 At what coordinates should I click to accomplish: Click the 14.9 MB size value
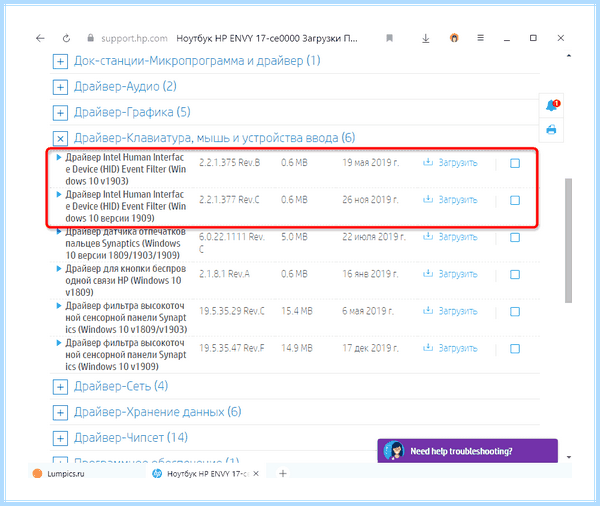click(x=297, y=348)
